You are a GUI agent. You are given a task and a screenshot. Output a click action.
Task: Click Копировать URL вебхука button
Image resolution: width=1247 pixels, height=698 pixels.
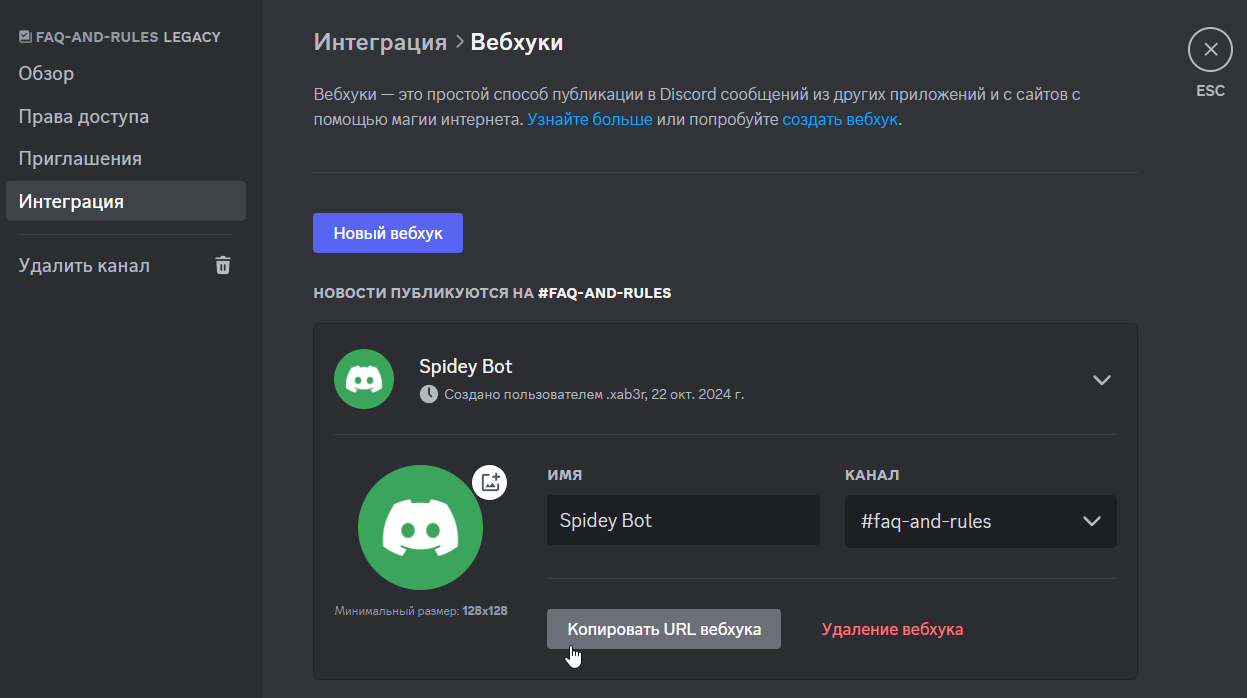pyautogui.click(x=664, y=629)
